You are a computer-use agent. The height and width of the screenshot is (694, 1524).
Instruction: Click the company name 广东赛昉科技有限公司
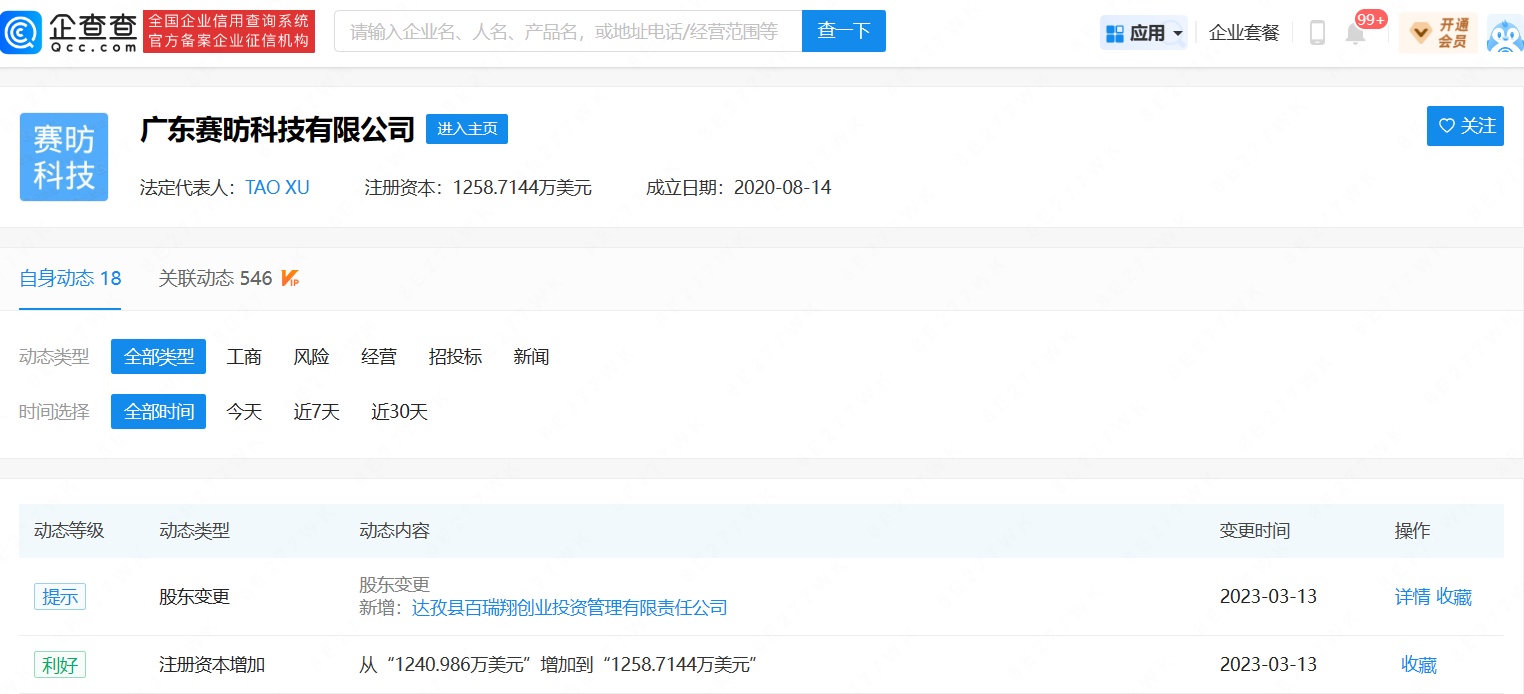pos(277,129)
